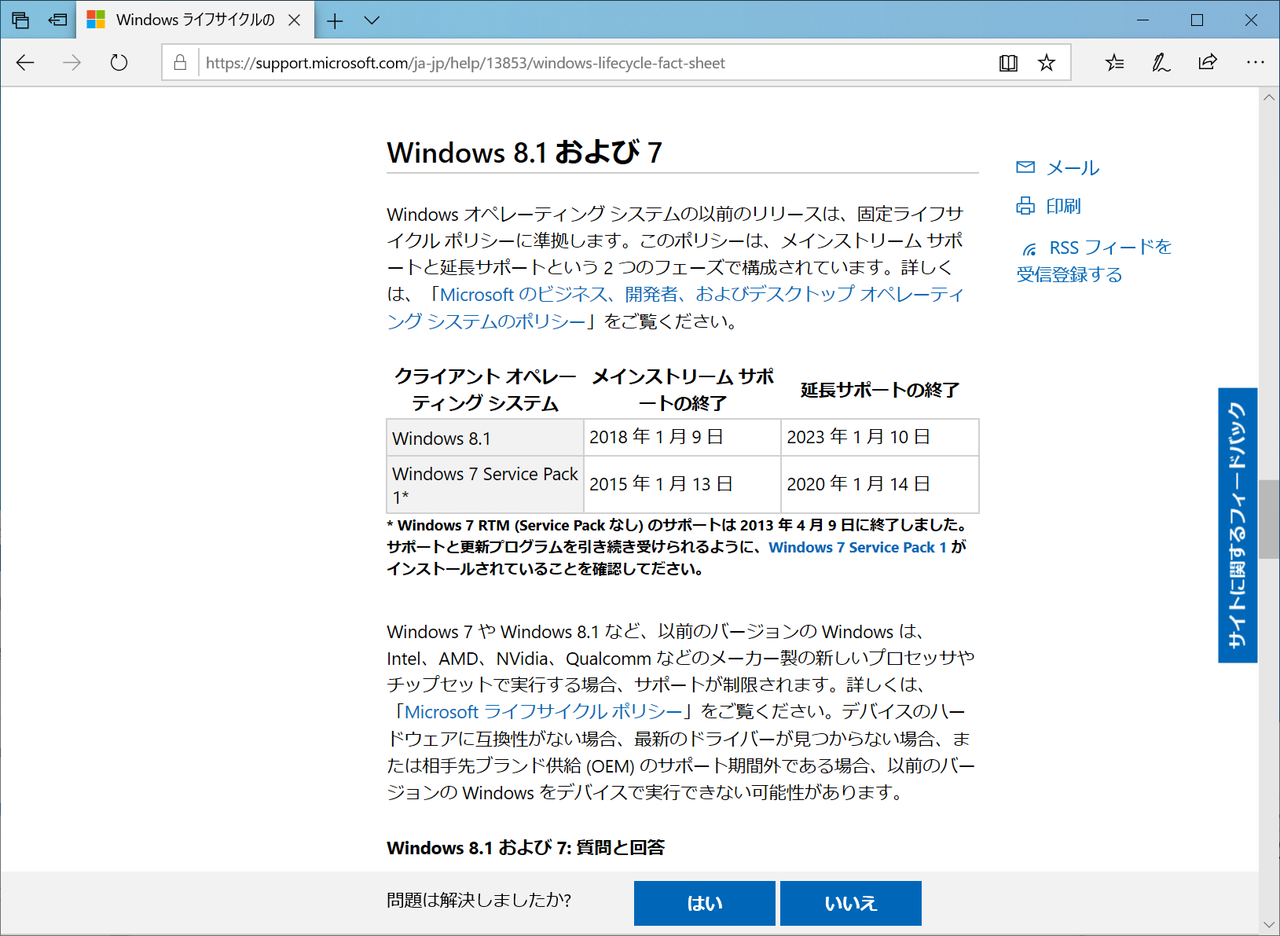This screenshot has width=1280, height=936.
Task: Go forward with the arrow button
Action: pyautogui.click(x=72, y=63)
